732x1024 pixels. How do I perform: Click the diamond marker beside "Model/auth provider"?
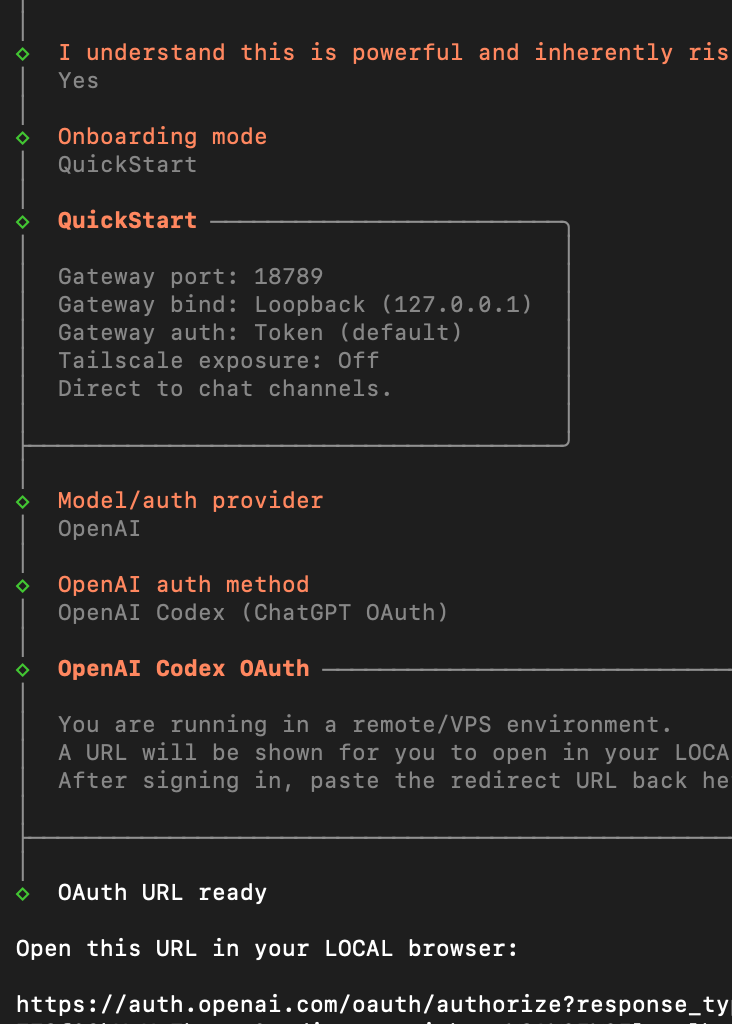pos(22,501)
